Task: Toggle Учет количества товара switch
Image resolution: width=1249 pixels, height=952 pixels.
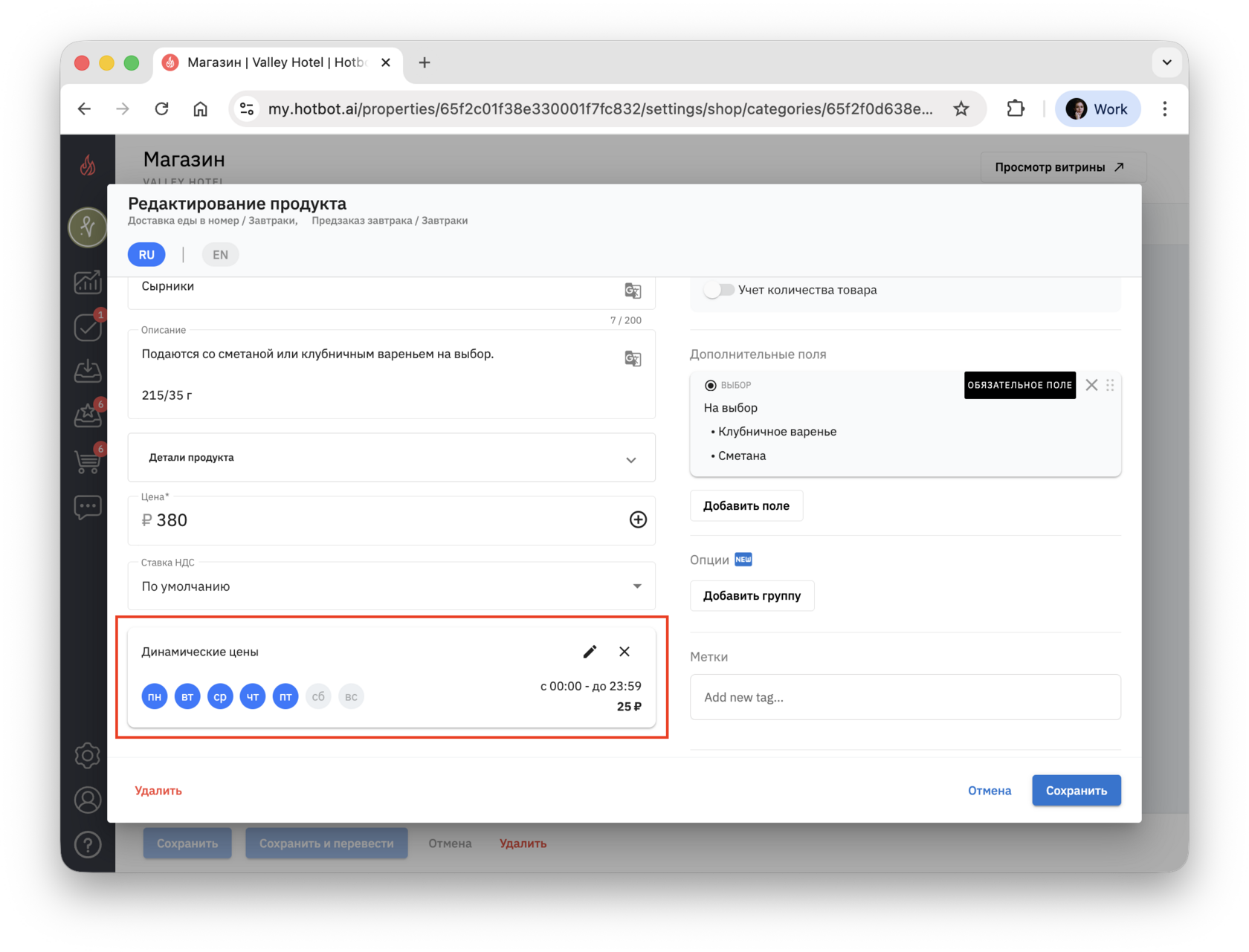Action: pos(719,290)
